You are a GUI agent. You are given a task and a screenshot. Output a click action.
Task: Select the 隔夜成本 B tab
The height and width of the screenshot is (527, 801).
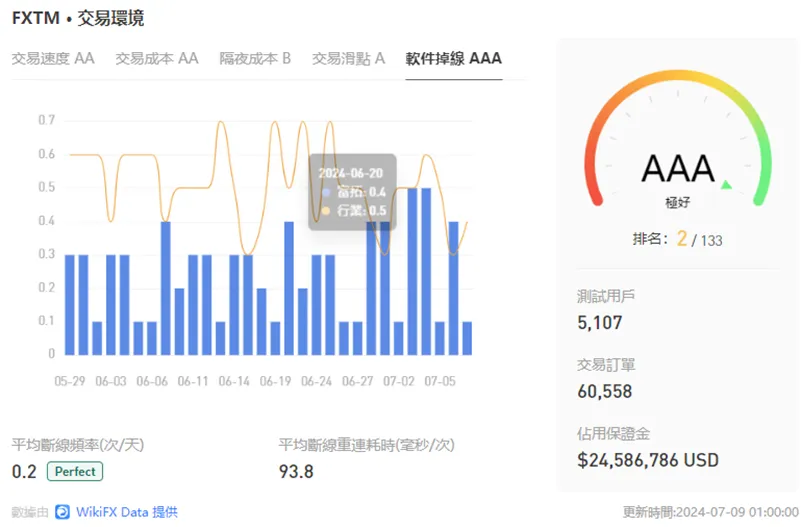click(x=255, y=58)
